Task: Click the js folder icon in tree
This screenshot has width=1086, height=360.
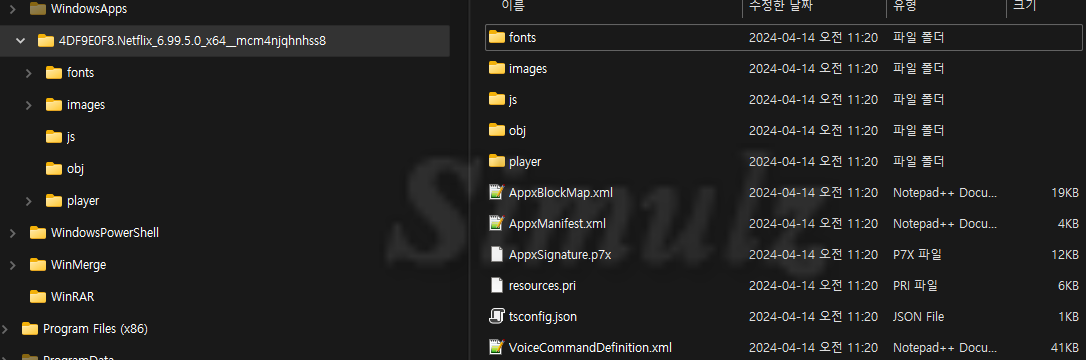Action: [x=54, y=136]
